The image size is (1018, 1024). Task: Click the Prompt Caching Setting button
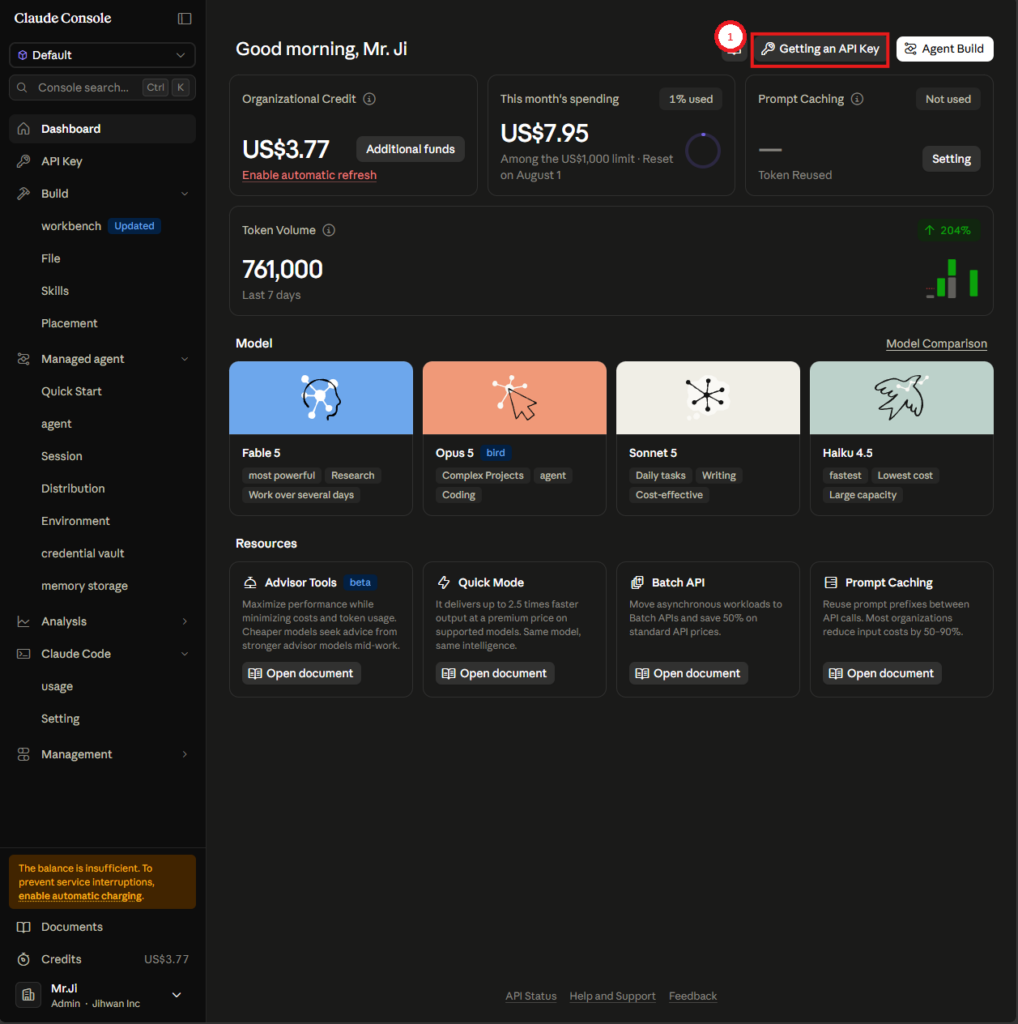tap(951, 159)
